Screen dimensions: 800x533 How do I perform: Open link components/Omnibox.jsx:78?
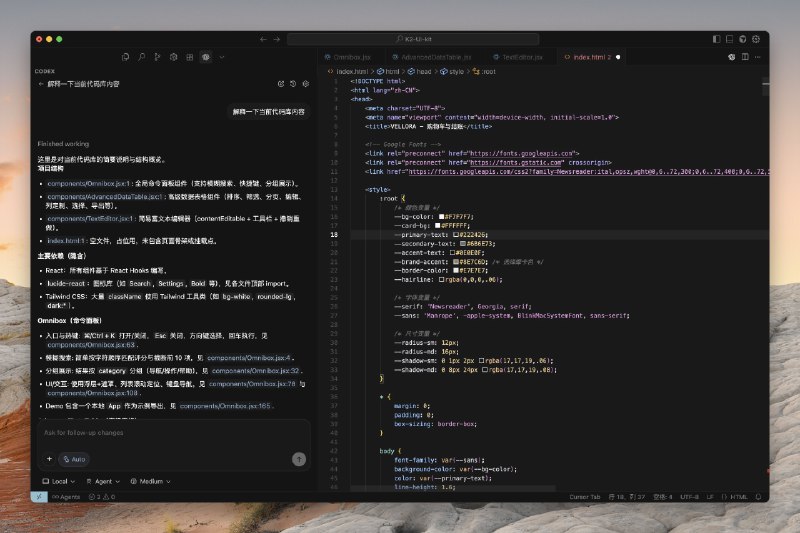(x=252, y=384)
